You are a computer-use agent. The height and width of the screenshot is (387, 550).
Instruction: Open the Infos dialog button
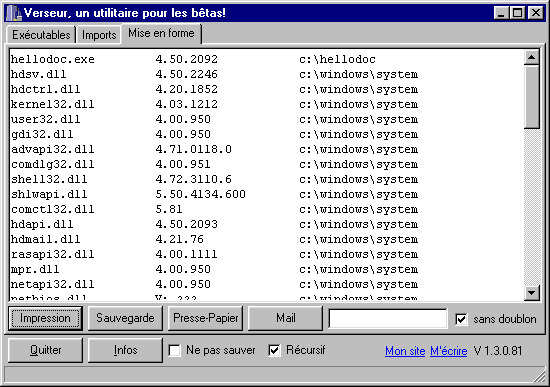pyautogui.click(x=125, y=350)
